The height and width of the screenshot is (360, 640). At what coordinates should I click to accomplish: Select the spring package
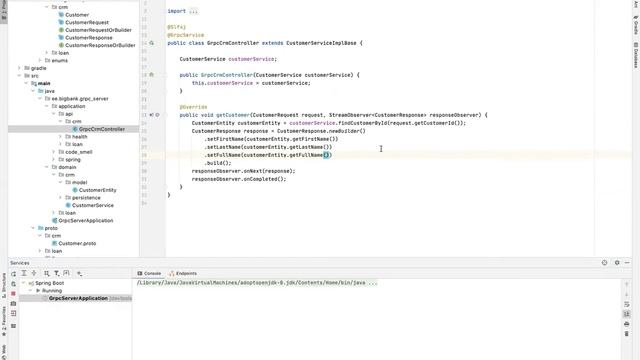73,160
